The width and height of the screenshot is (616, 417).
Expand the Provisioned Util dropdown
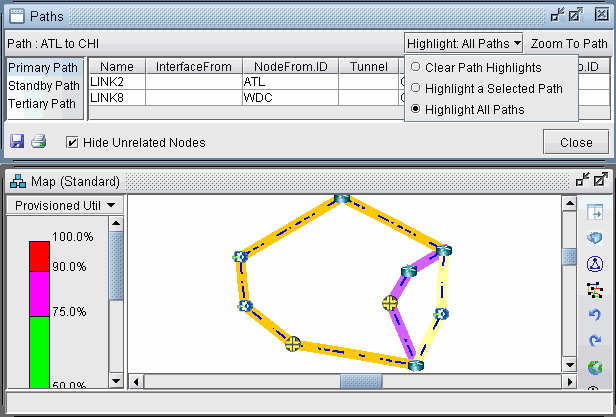(x=63, y=205)
